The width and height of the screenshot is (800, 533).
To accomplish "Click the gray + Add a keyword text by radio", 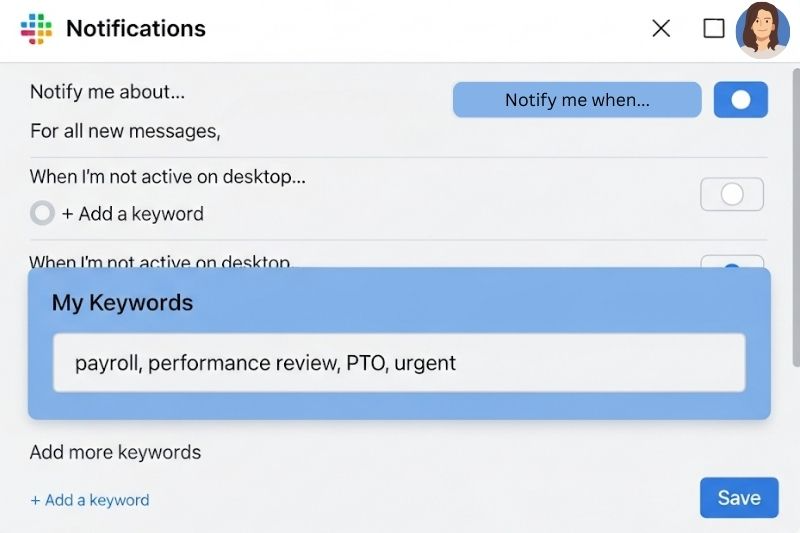I will click(133, 214).
